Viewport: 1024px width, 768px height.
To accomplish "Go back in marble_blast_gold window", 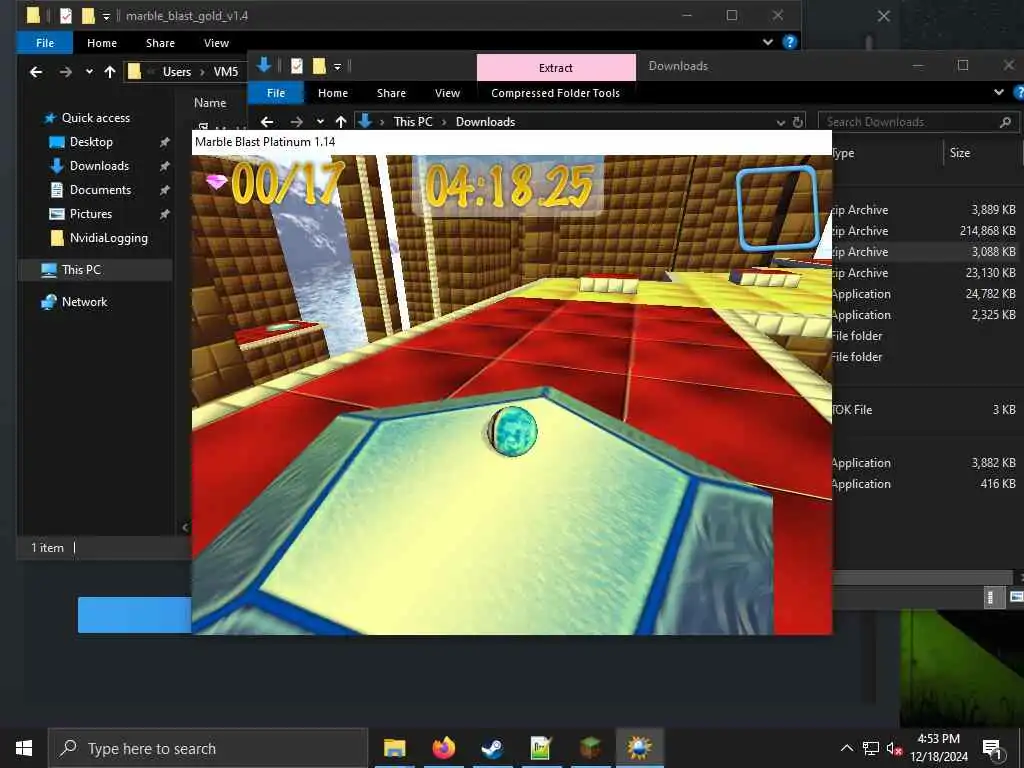I will pos(36,72).
